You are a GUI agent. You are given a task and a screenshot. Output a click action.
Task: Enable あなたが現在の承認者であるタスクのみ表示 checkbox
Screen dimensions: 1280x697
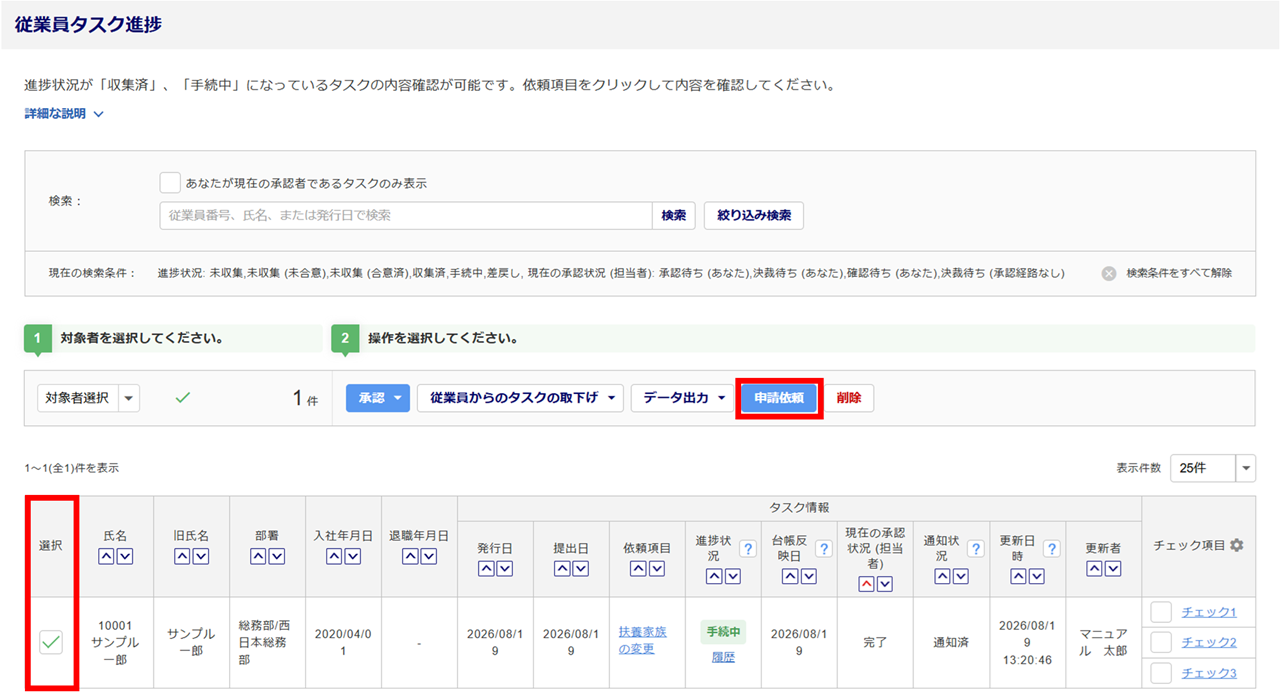pos(170,182)
